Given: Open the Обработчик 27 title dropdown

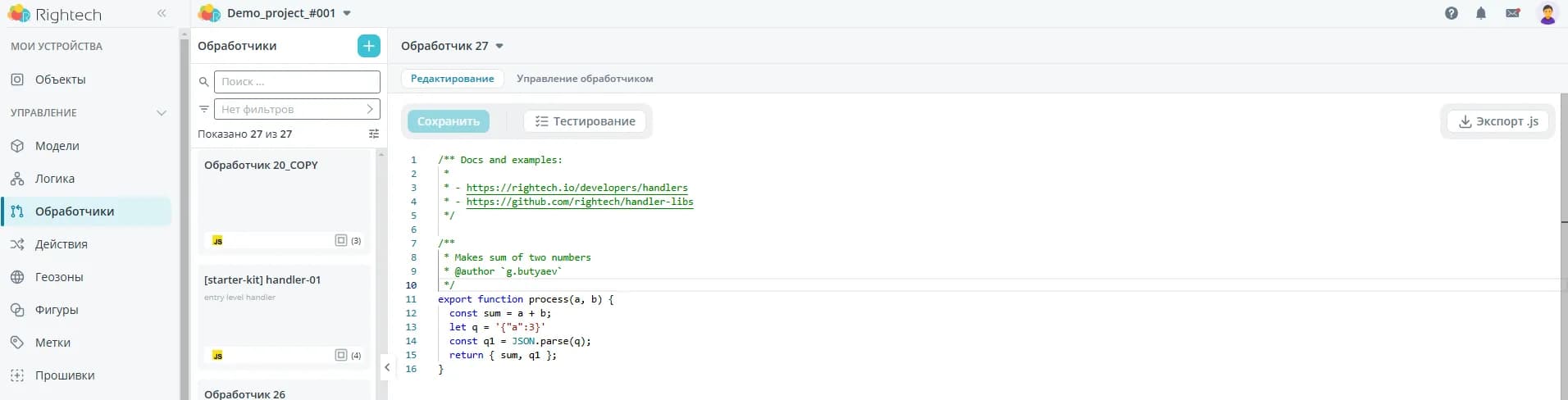Looking at the screenshot, I should click(x=499, y=46).
